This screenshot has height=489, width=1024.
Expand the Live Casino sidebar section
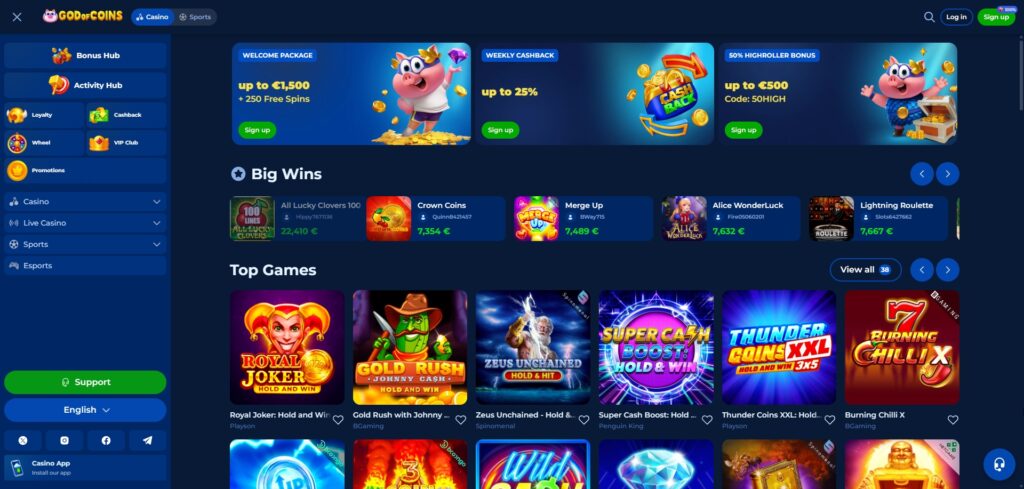point(86,223)
